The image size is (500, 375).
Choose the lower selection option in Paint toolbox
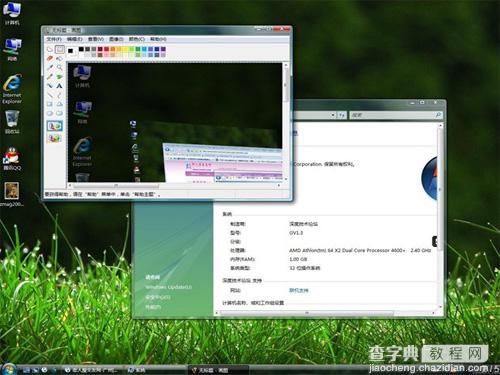pos(55,138)
